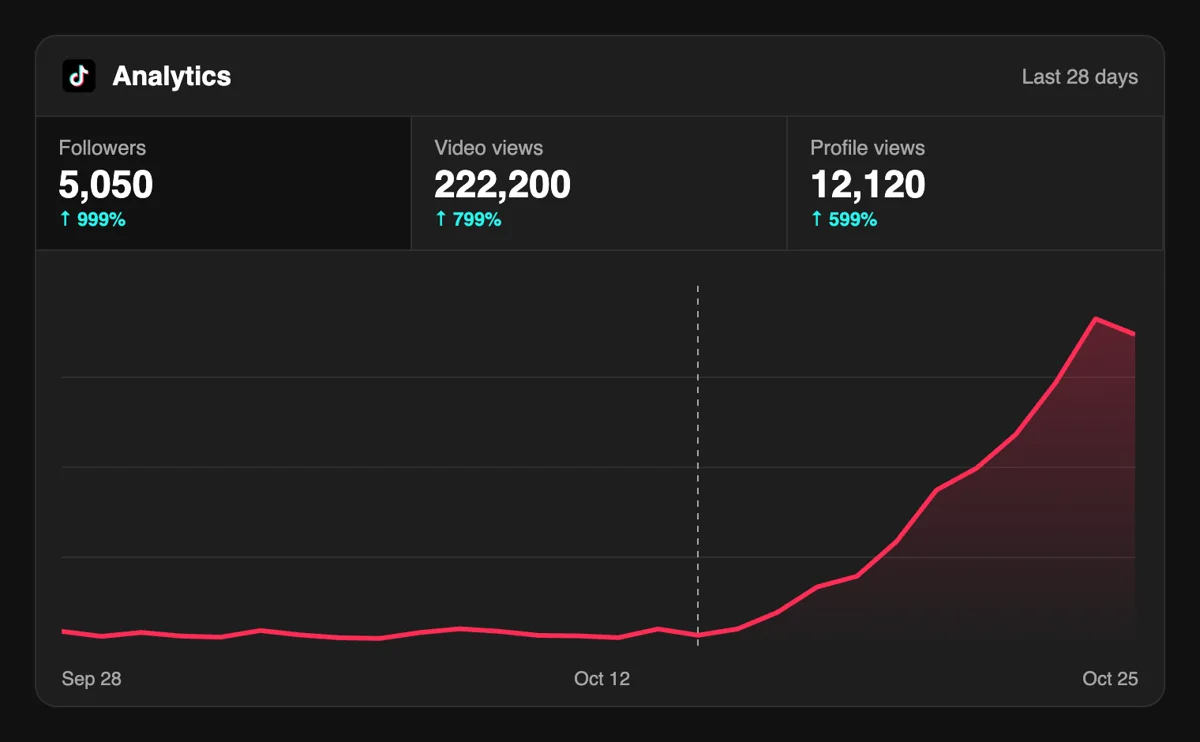Click the 599% growth indicator
Screen dimensions: 1200x742
point(844,219)
